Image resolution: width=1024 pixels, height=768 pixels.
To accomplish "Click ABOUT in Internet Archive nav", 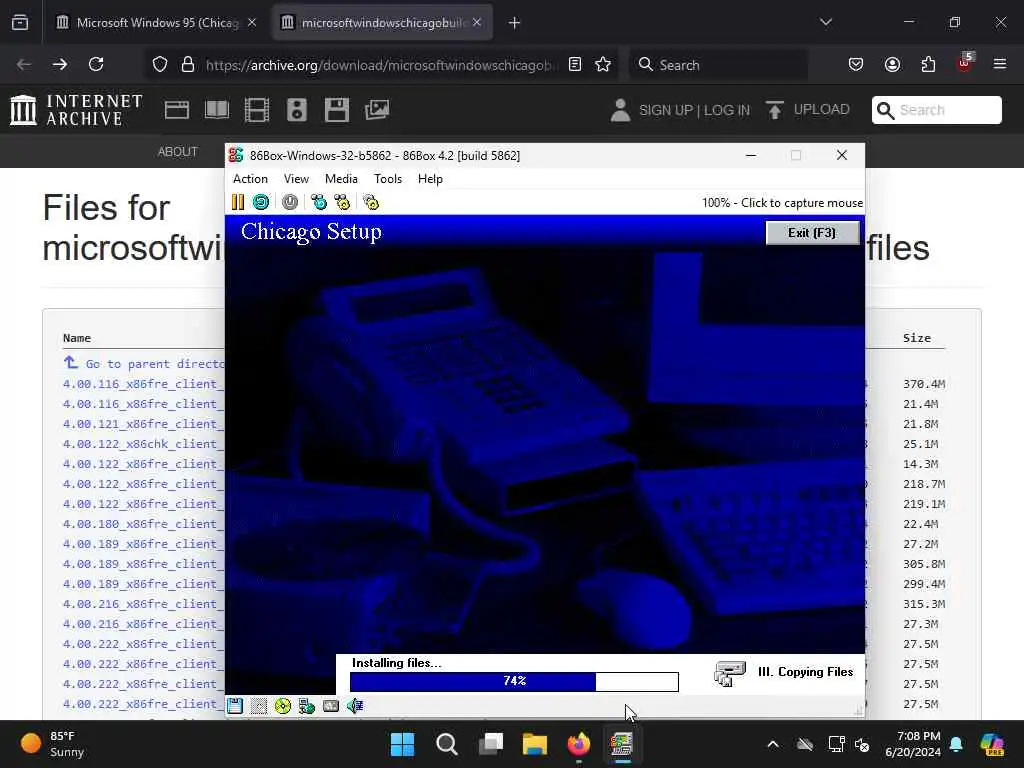I will point(178,152).
